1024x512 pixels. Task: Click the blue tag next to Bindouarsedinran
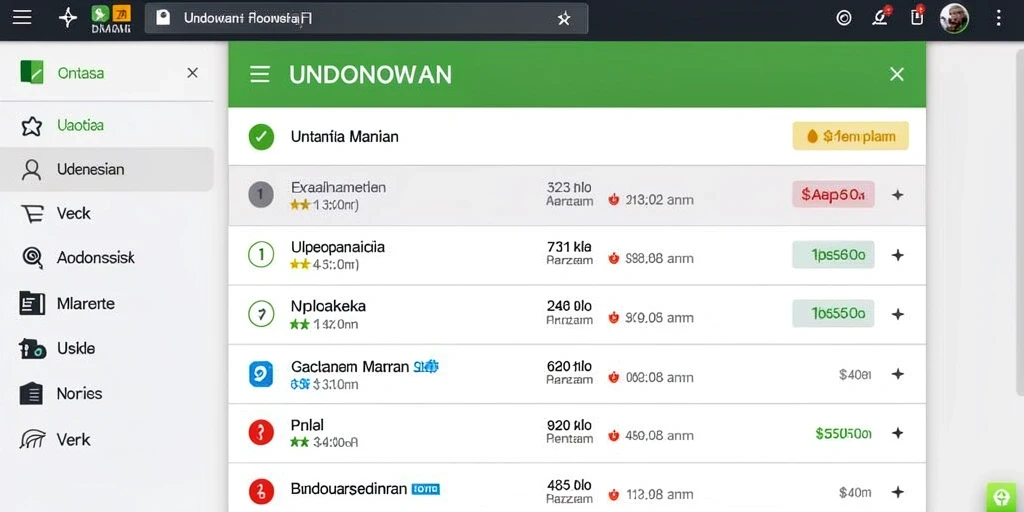pyautogui.click(x=426, y=489)
